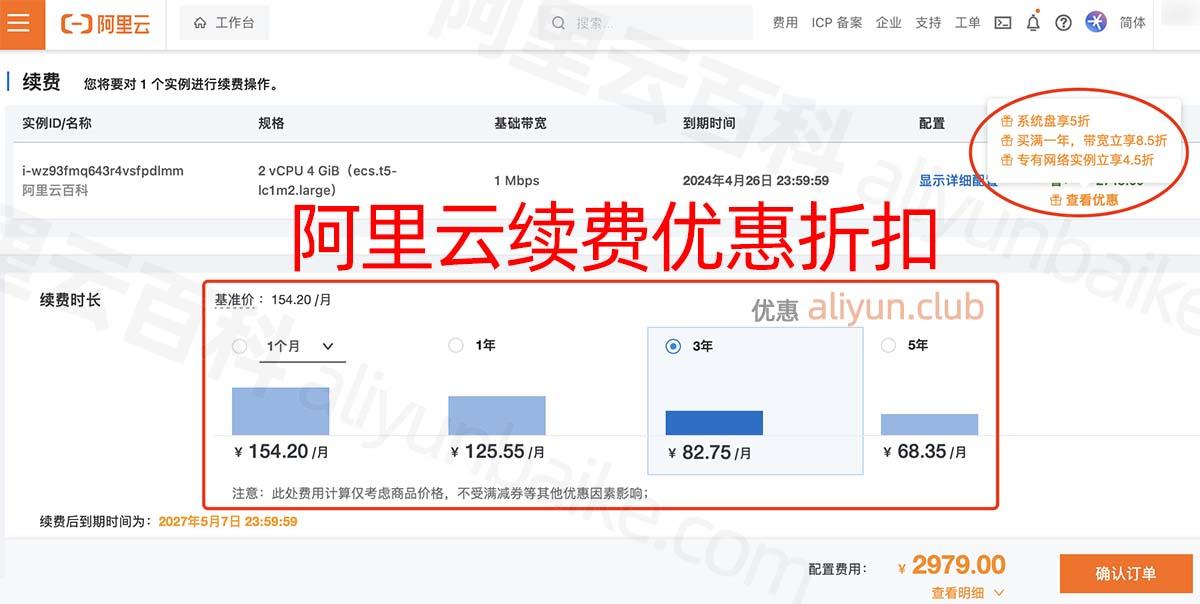The height and width of the screenshot is (604, 1200).
Task: Click the 实例ID/名称 column header
Action: tap(57, 123)
